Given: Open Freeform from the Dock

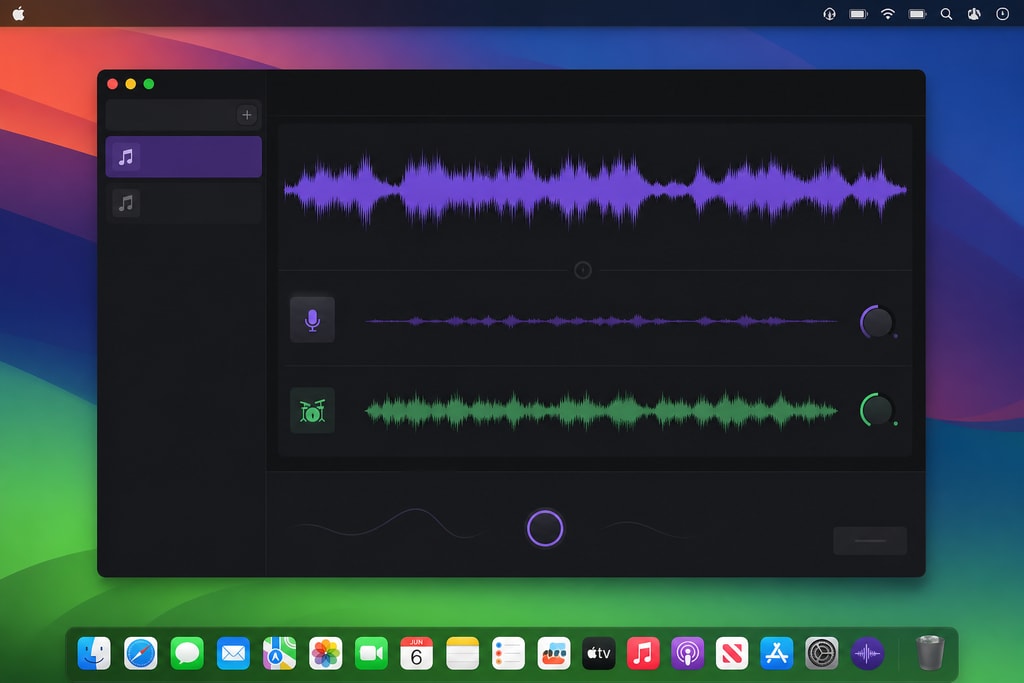Looking at the screenshot, I should (554, 653).
